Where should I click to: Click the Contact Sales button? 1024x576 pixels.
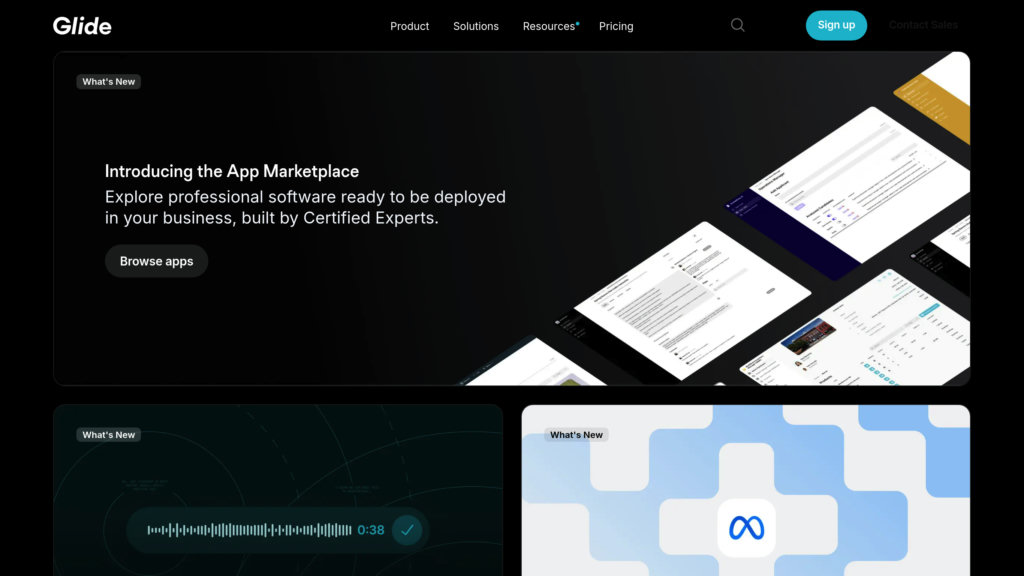pos(922,25)
